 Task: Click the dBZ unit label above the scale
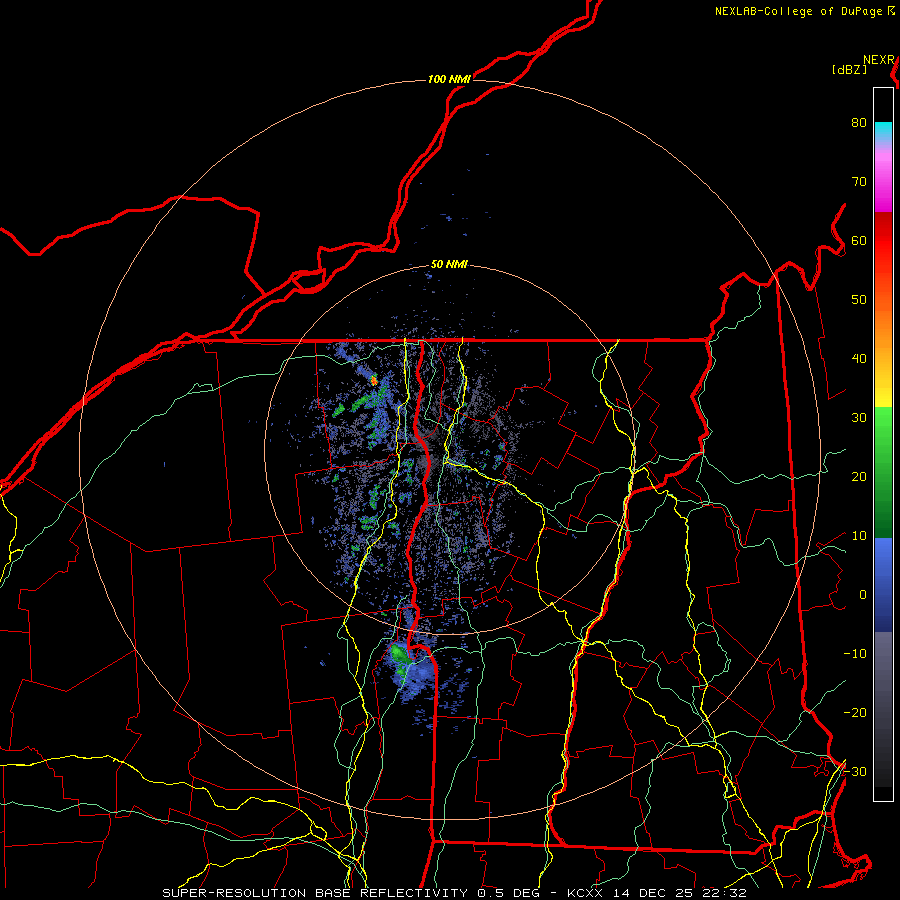849,70
